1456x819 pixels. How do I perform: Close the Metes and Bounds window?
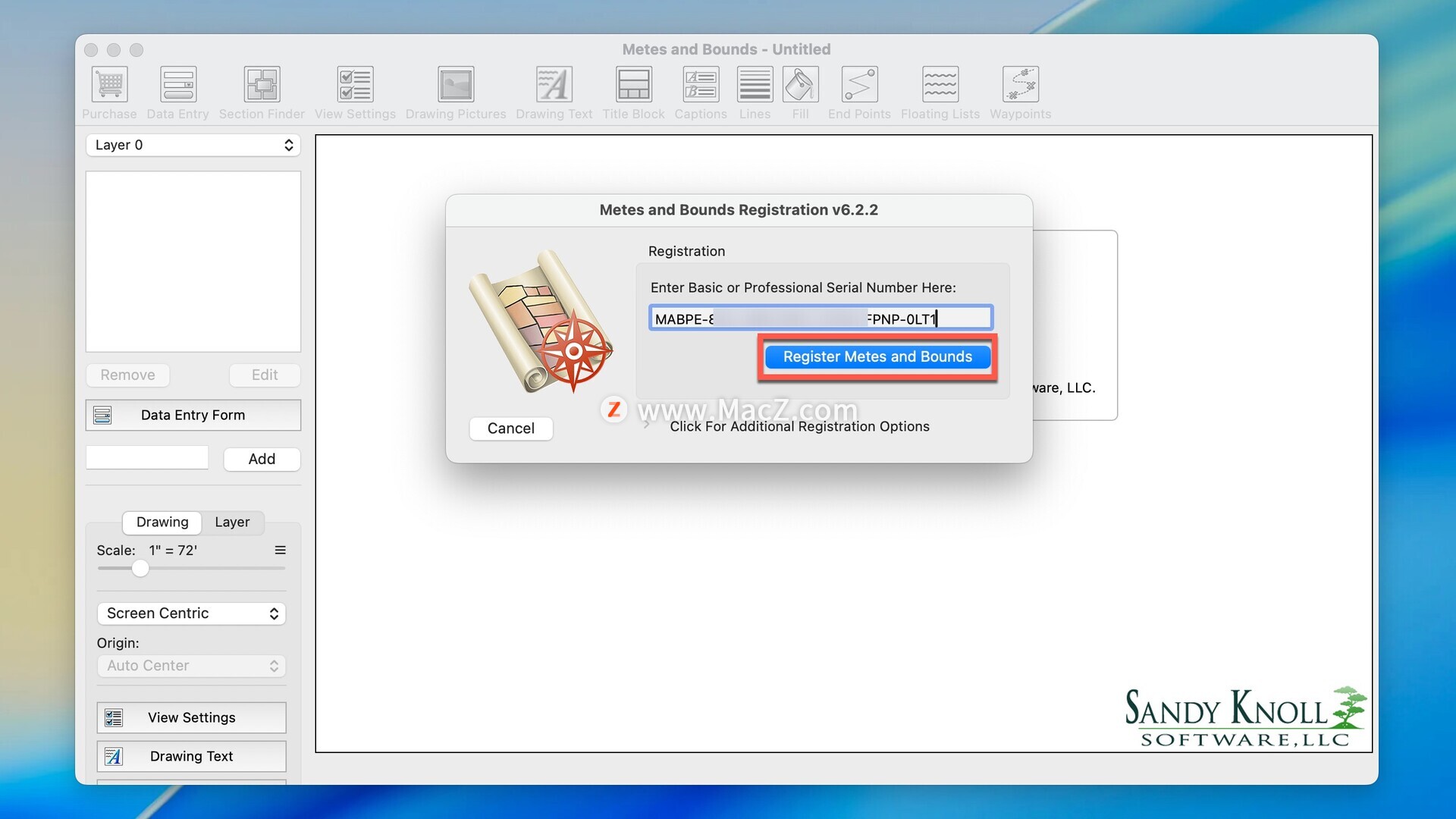(91, 50)
